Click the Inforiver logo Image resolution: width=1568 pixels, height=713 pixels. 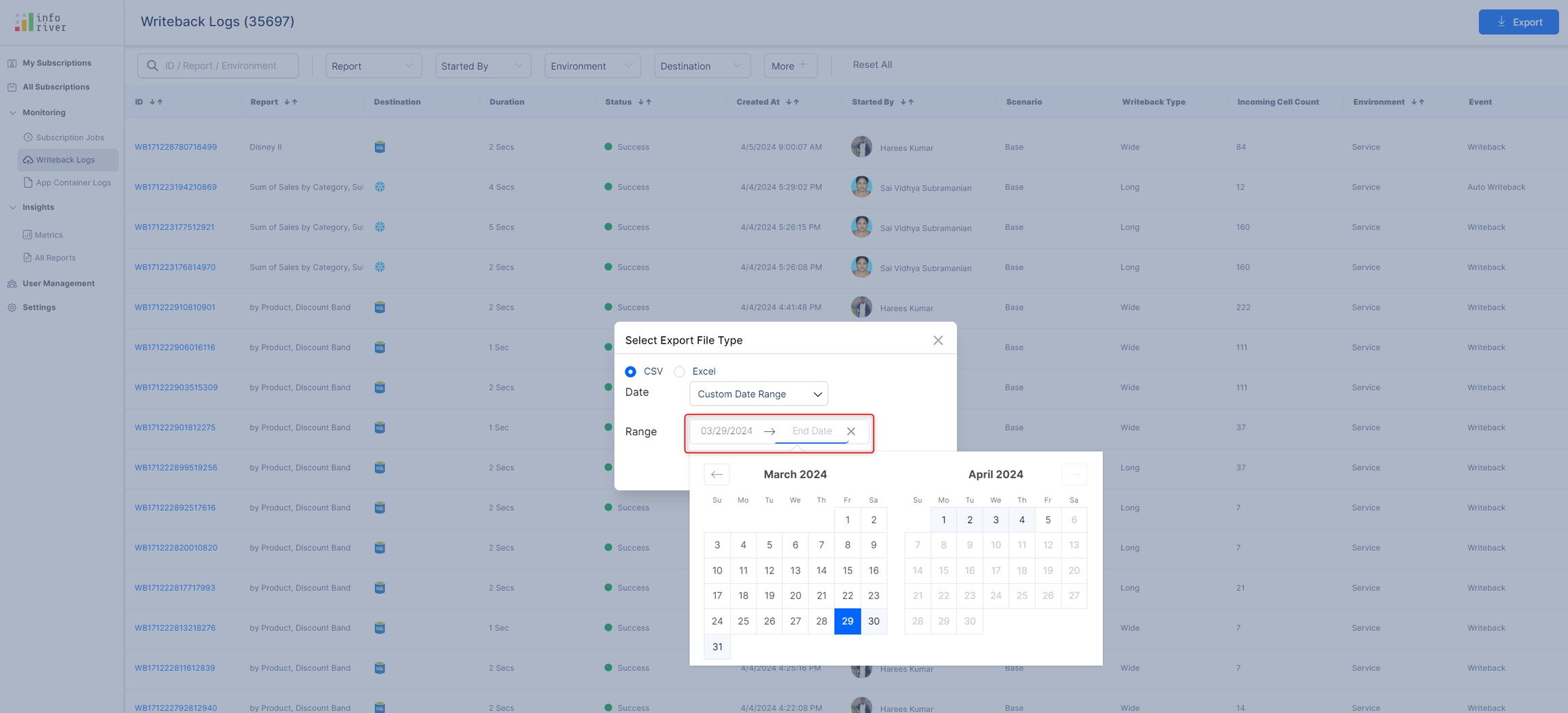pos(41,22)
